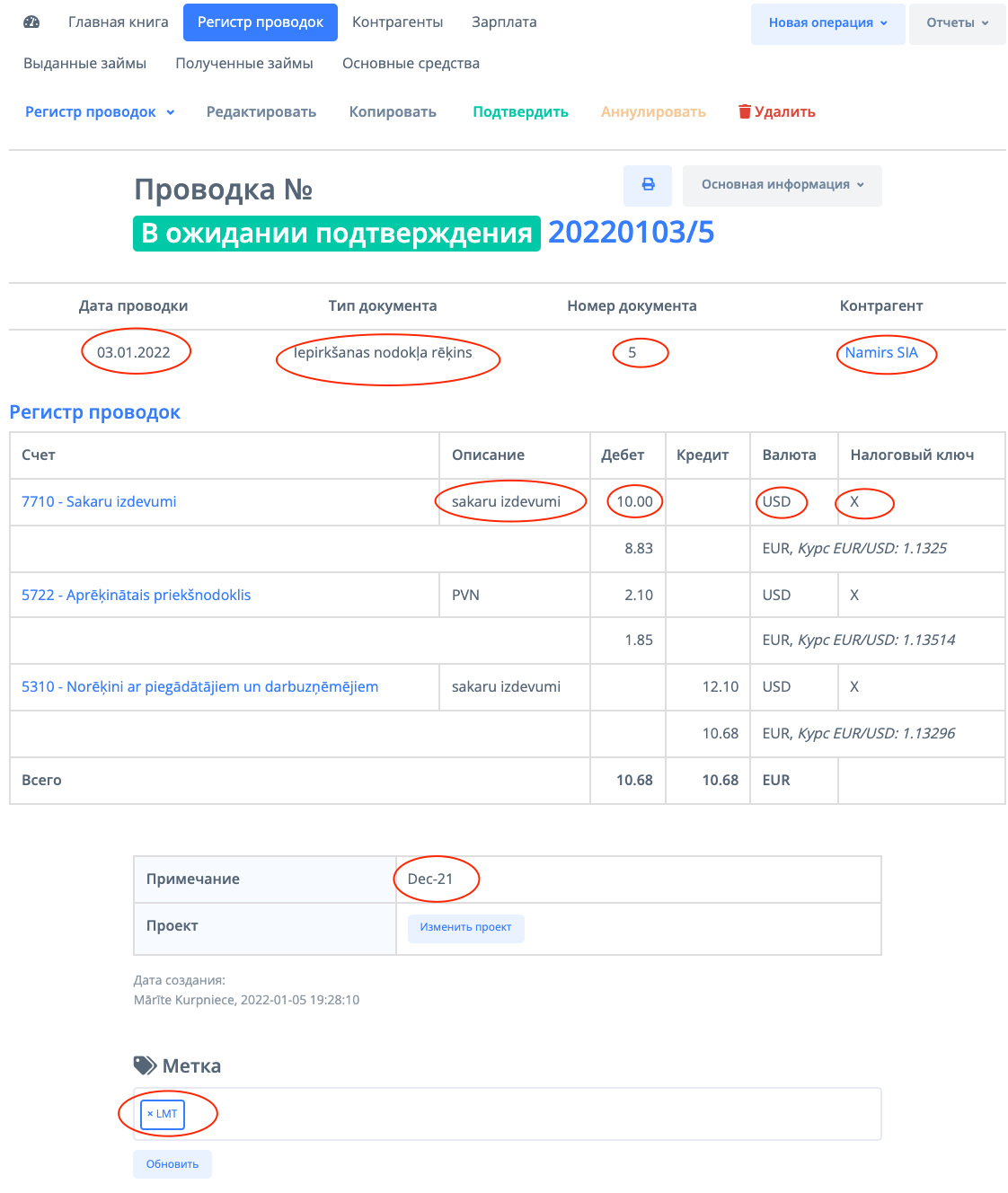The width and height of the screenshot is (1008, 1193).
Task: Click the tag icon beside Метка
Action: coord(145,1065)
